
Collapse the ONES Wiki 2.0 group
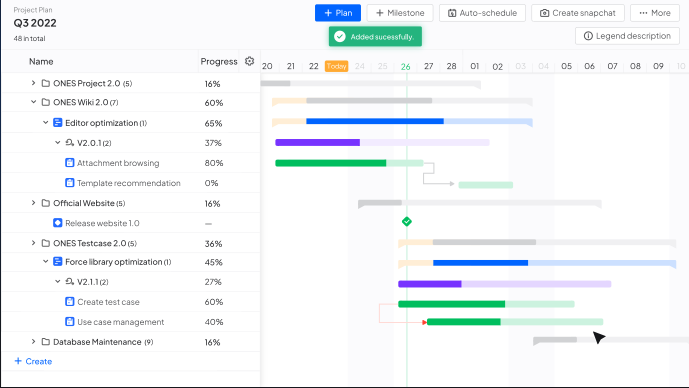click(33, 102)
